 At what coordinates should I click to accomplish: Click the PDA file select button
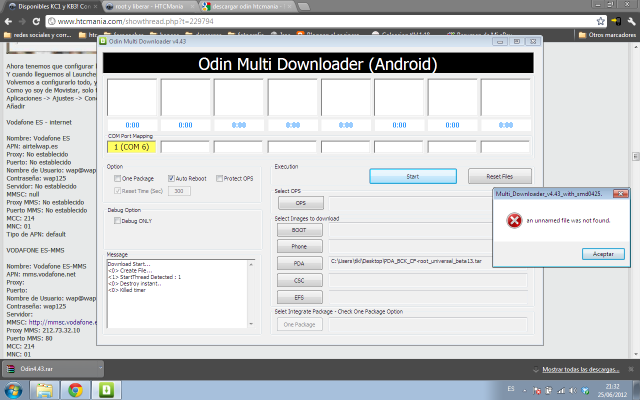[x=299, y=261]
